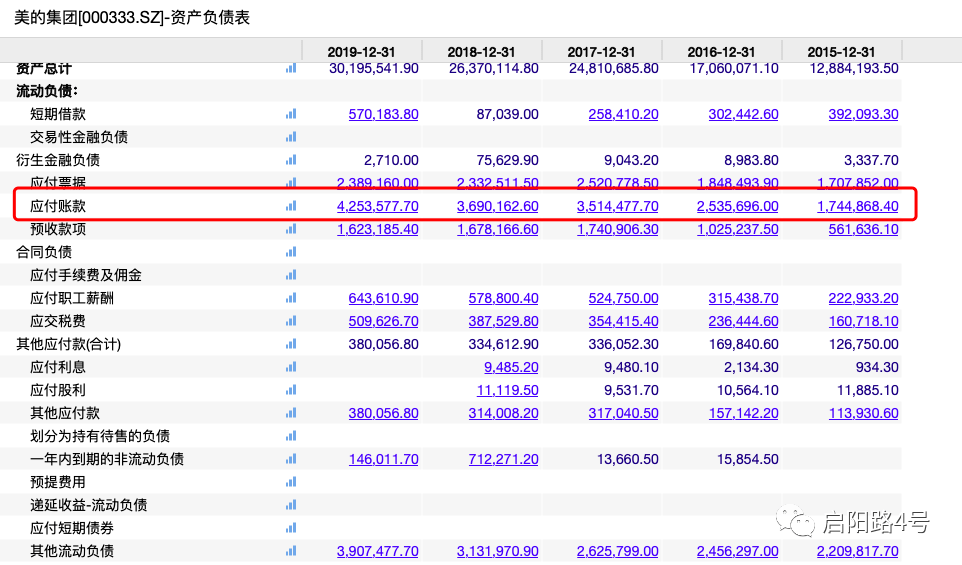The width and height of the screenshot is (962, 565).
Task: Open chart icon for 一年内到期的非流动负债
Action: coord(291,459)
